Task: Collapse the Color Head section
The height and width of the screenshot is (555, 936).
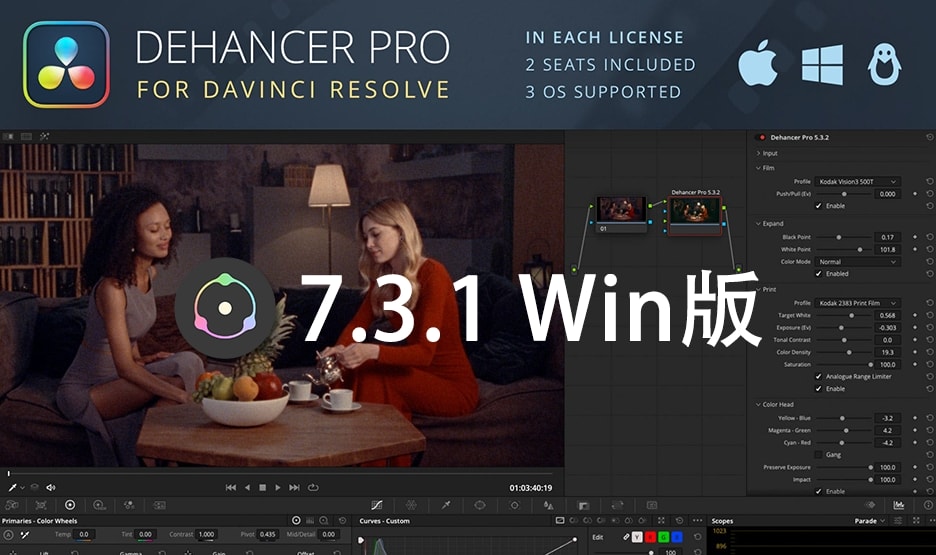Action: click(x=758, y=405)
